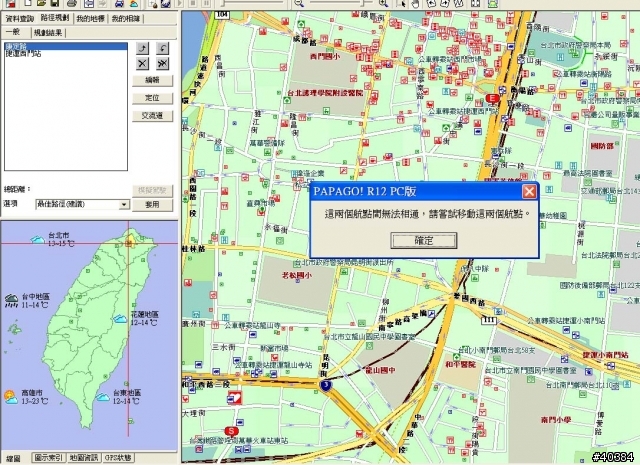The width and height of the screenshot is (640, 465).
Task: Click the red-white store icon near 和平西路三段
Action: click(x=235, y=397)
